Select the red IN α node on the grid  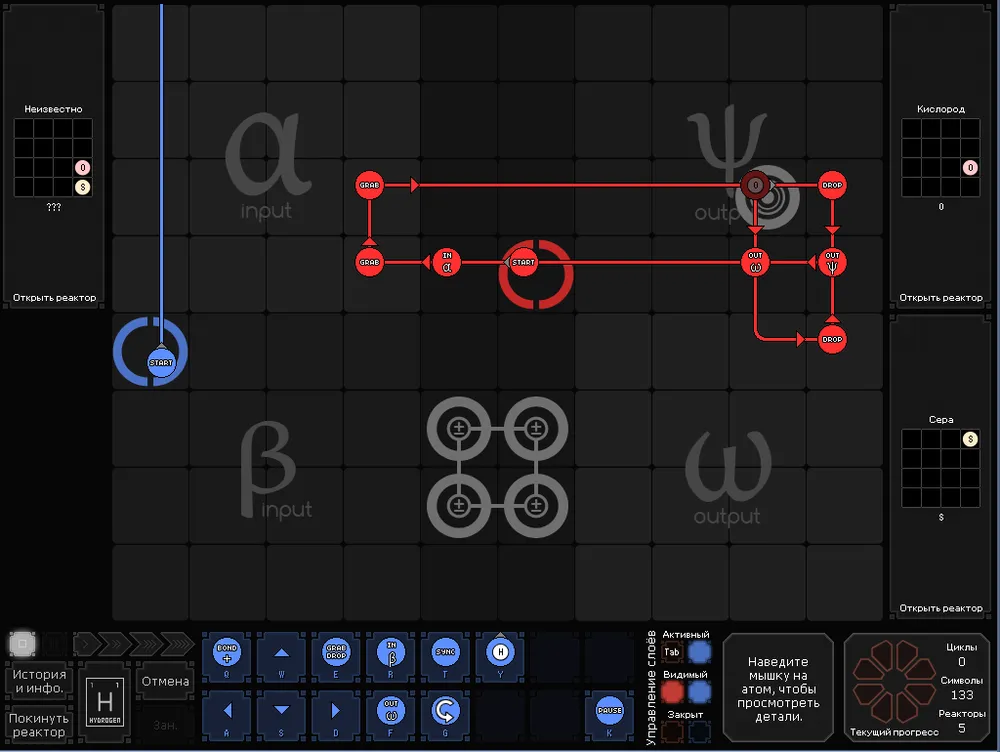tap(446, 262)
